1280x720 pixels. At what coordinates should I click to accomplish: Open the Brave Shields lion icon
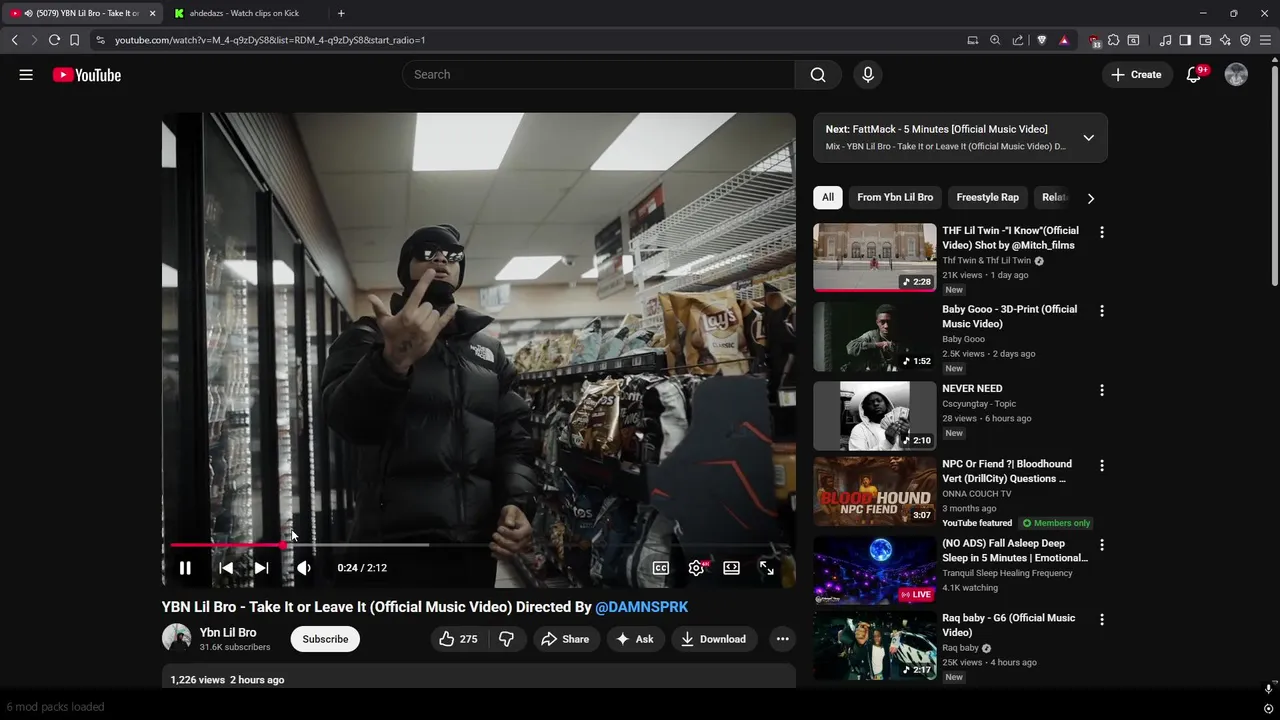point(1041,40)
